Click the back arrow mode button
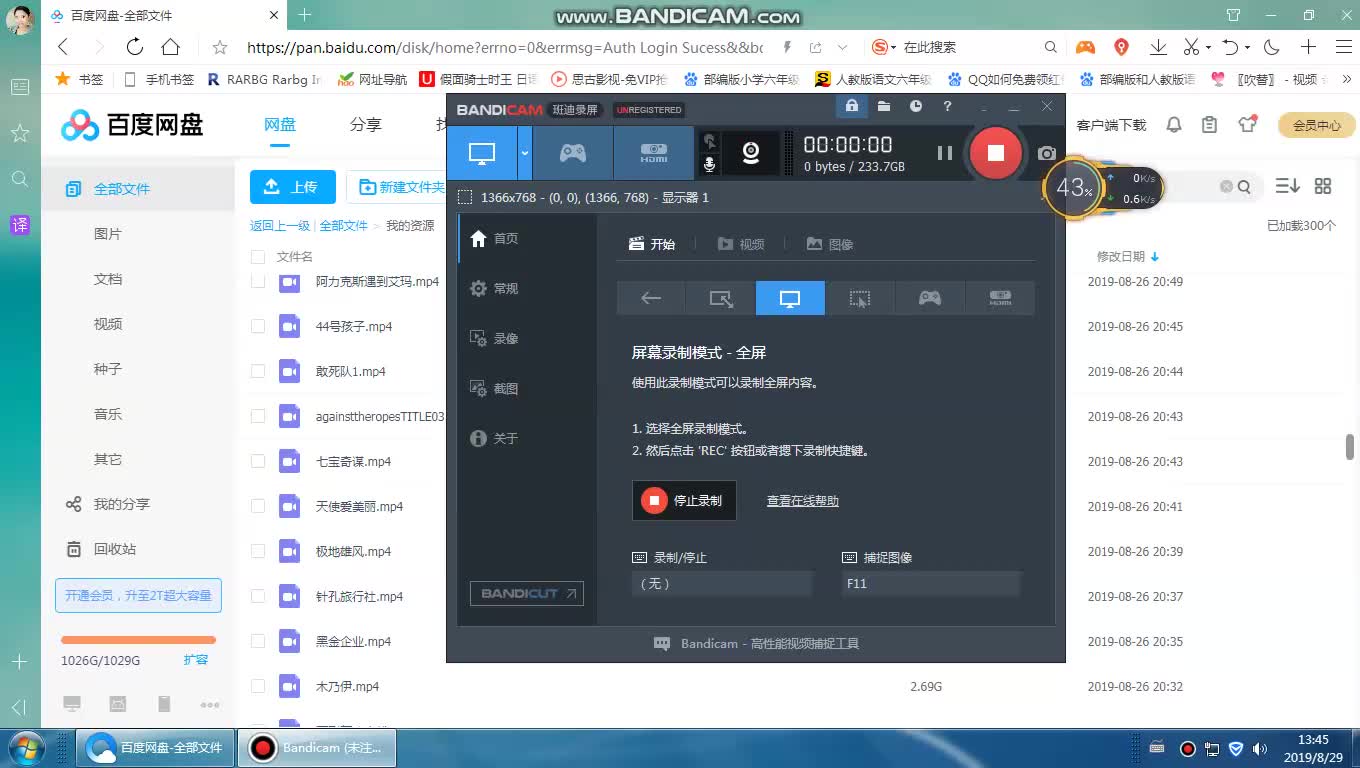 (x=651, y=298)
